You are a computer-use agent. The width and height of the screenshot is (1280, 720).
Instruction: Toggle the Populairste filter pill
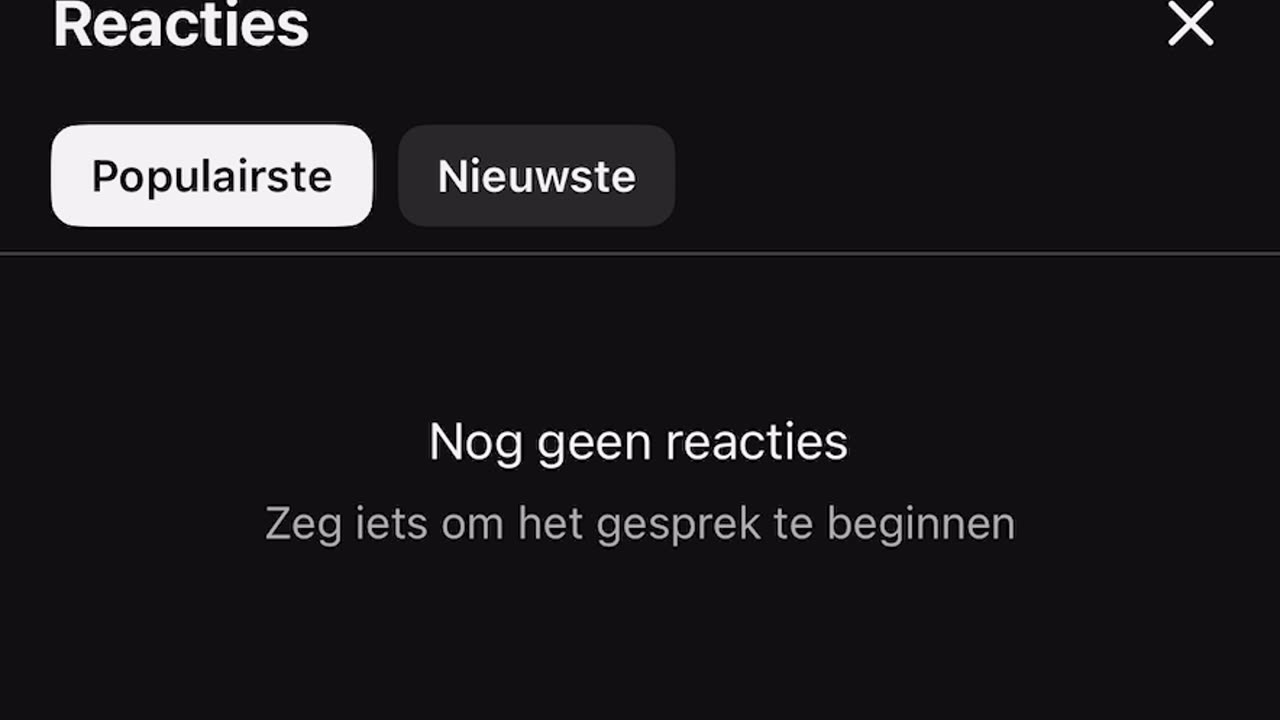click(x=212, y=176)
